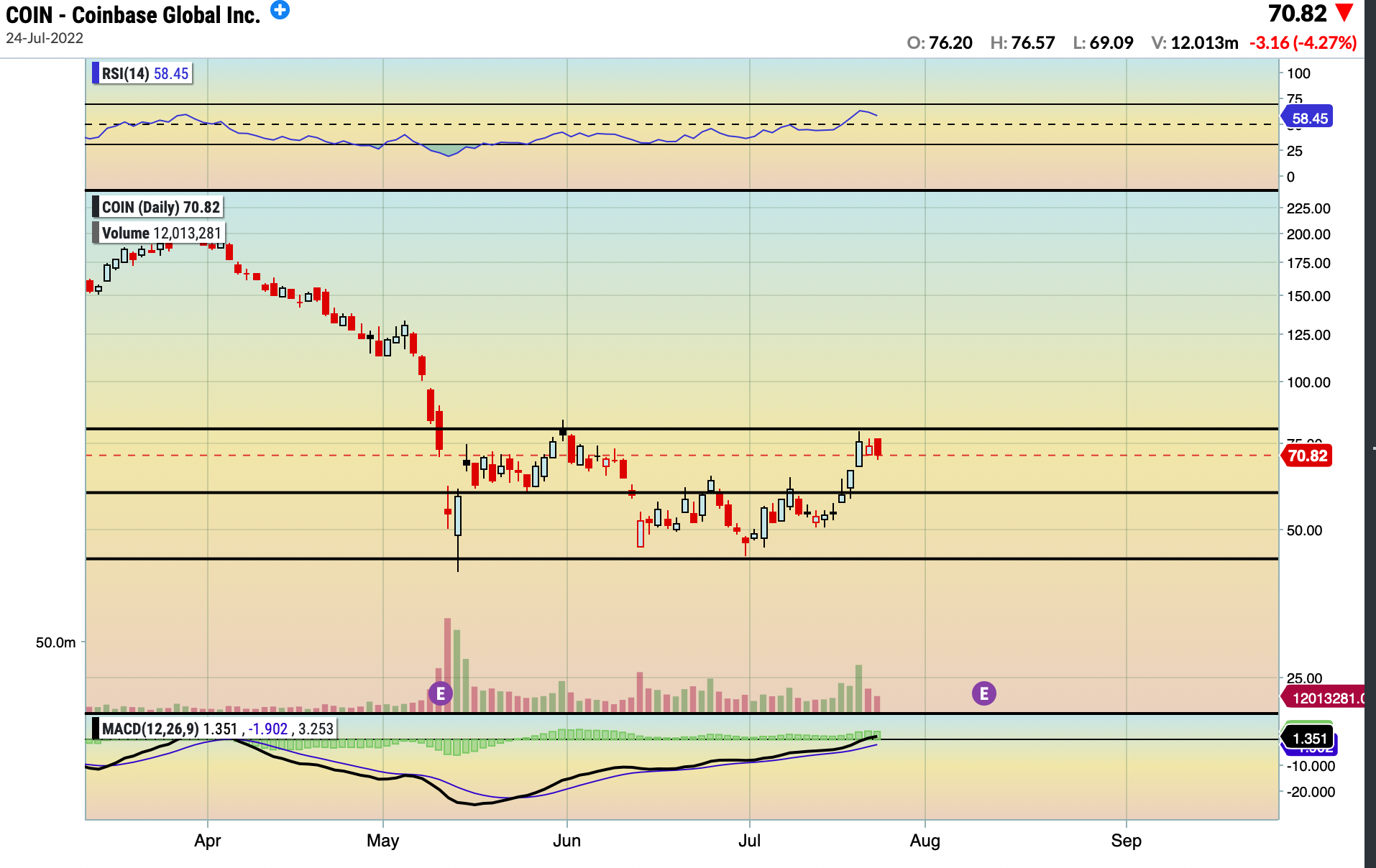The height and width of the screenshot is (868, 1376).
Task: Select the COIN (Daily) 70.82 legend label
Action: tap(157, 207)
